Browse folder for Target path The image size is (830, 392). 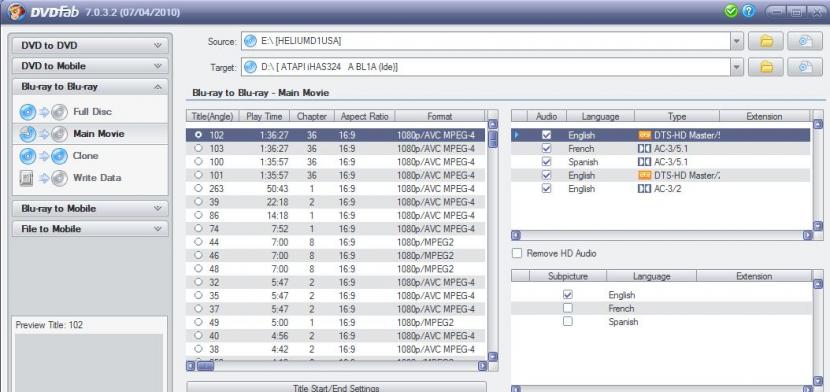[x=765, y=67]
